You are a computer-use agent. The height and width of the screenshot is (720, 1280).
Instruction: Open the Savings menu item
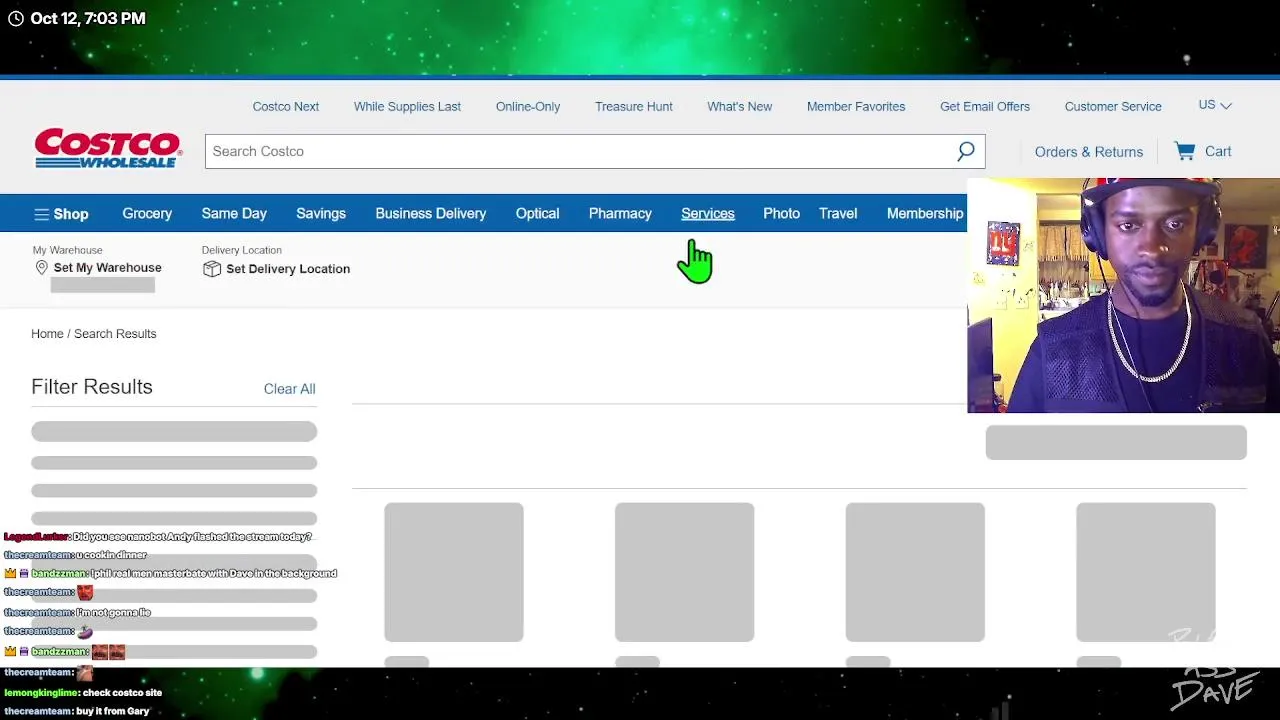[321, 213]
